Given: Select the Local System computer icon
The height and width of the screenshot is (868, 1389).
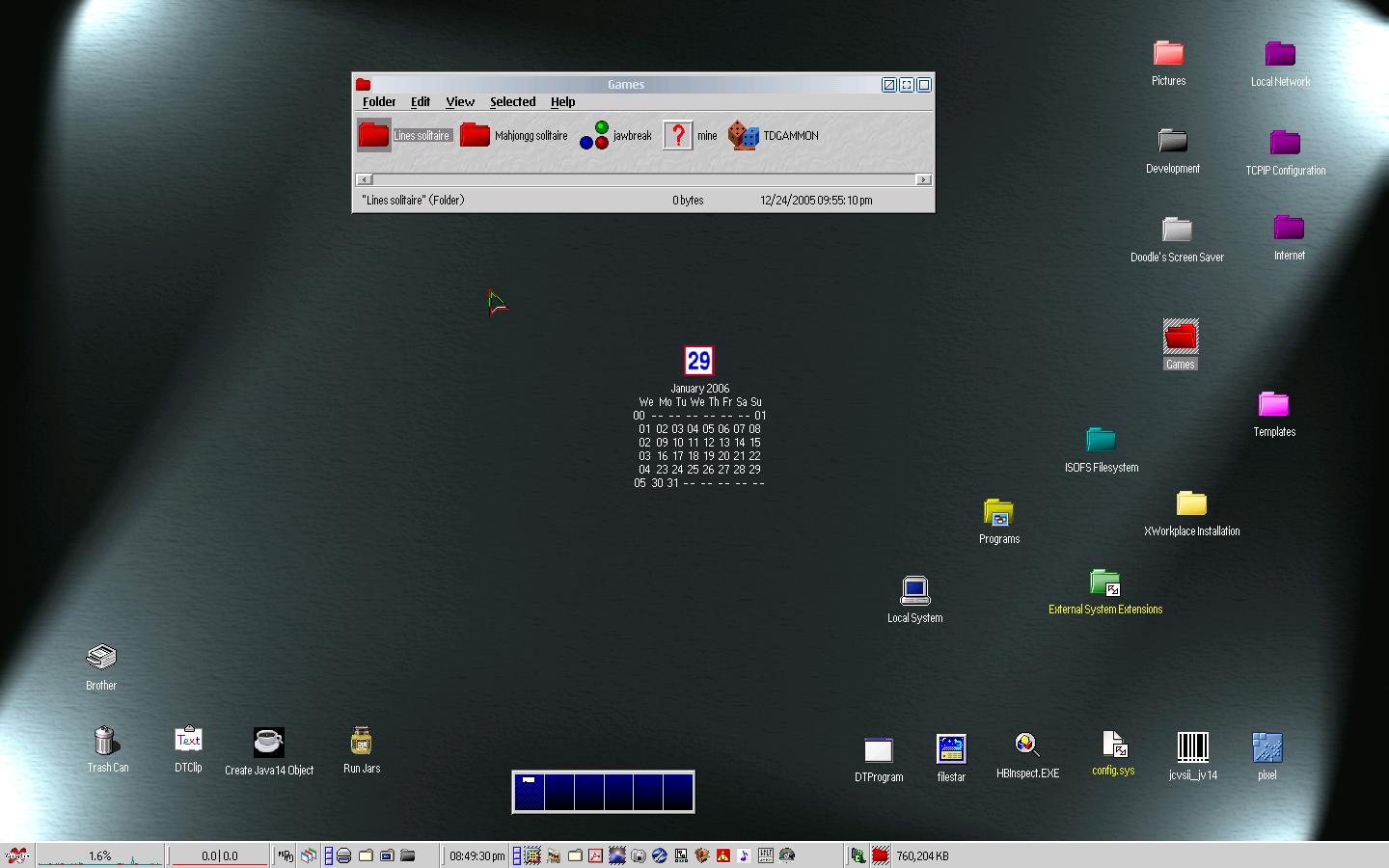Looking at the screenshot, I should [x=914, y=590].
